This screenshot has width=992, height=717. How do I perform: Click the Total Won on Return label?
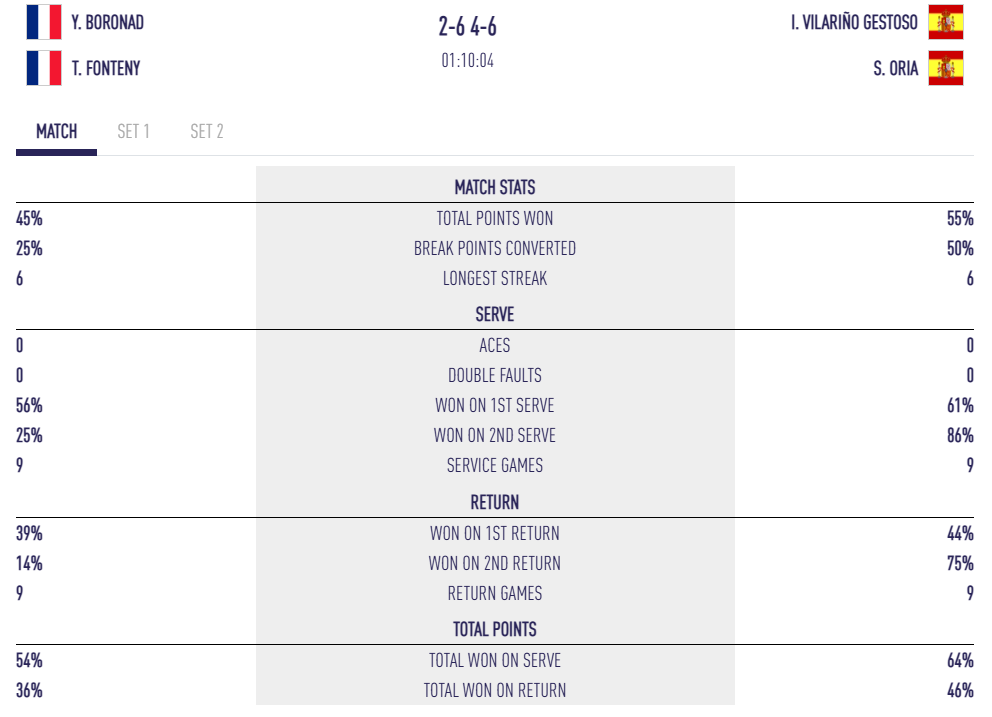[x=495, y=690]
